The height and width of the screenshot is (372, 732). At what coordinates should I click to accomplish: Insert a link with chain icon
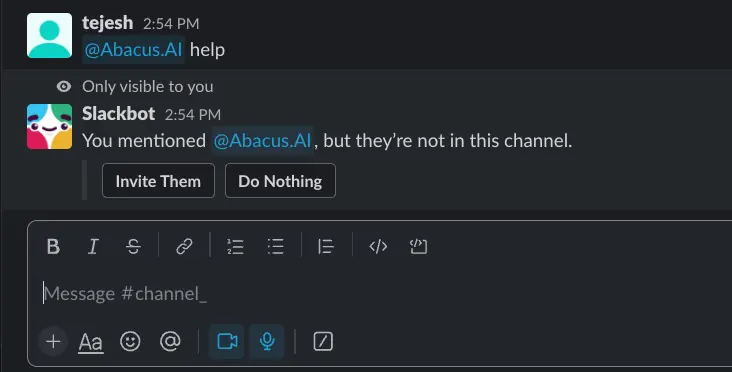coord(184,246)
